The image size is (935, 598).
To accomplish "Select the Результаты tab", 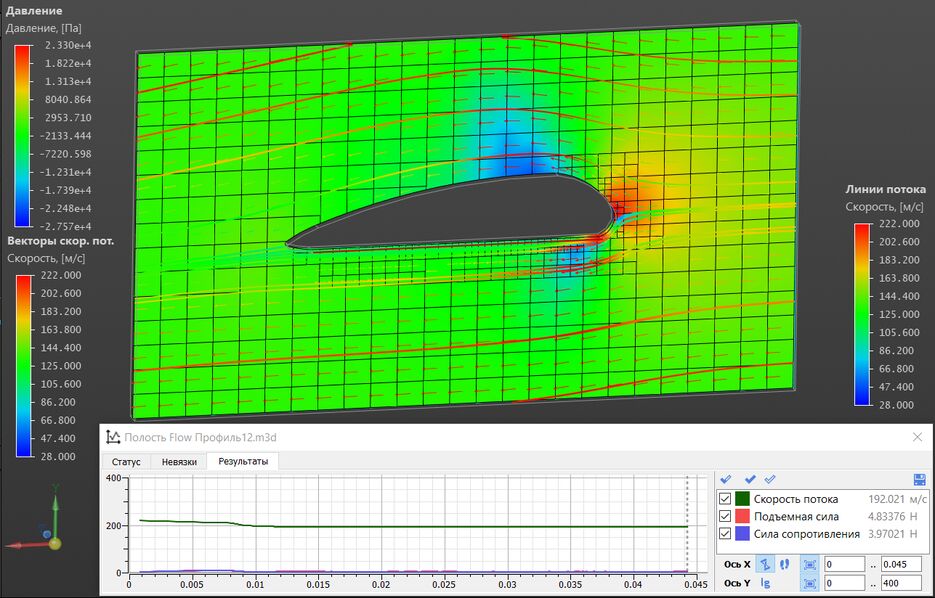I will pos(242,462).
